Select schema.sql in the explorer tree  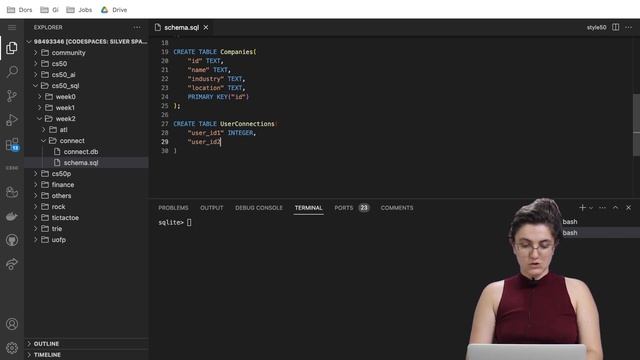click(x=87, y=163)
